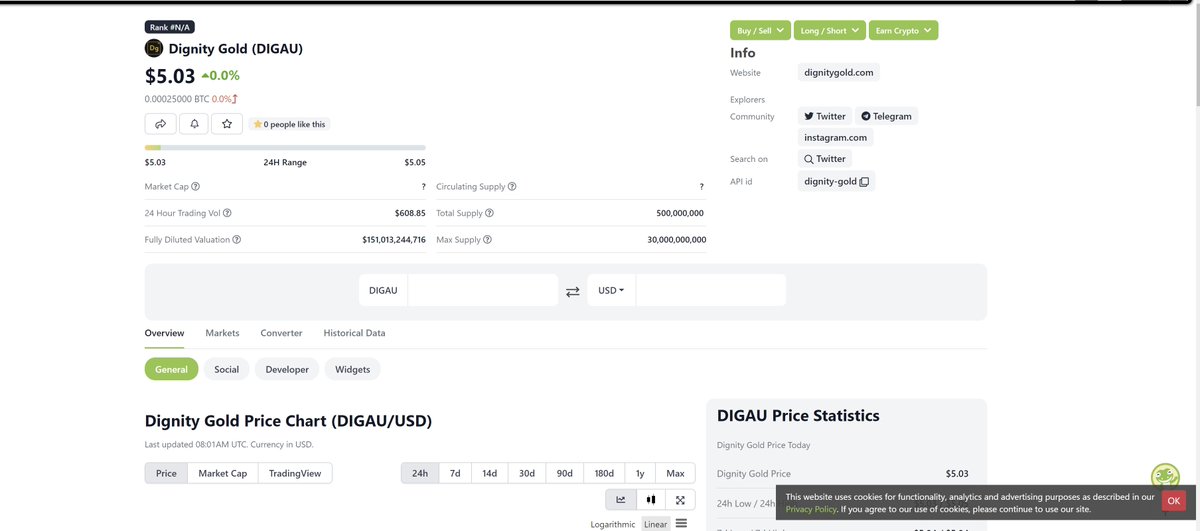Switch chart scale to Linear
Viewport: 1200px width, 531px height.
[655, 524]
